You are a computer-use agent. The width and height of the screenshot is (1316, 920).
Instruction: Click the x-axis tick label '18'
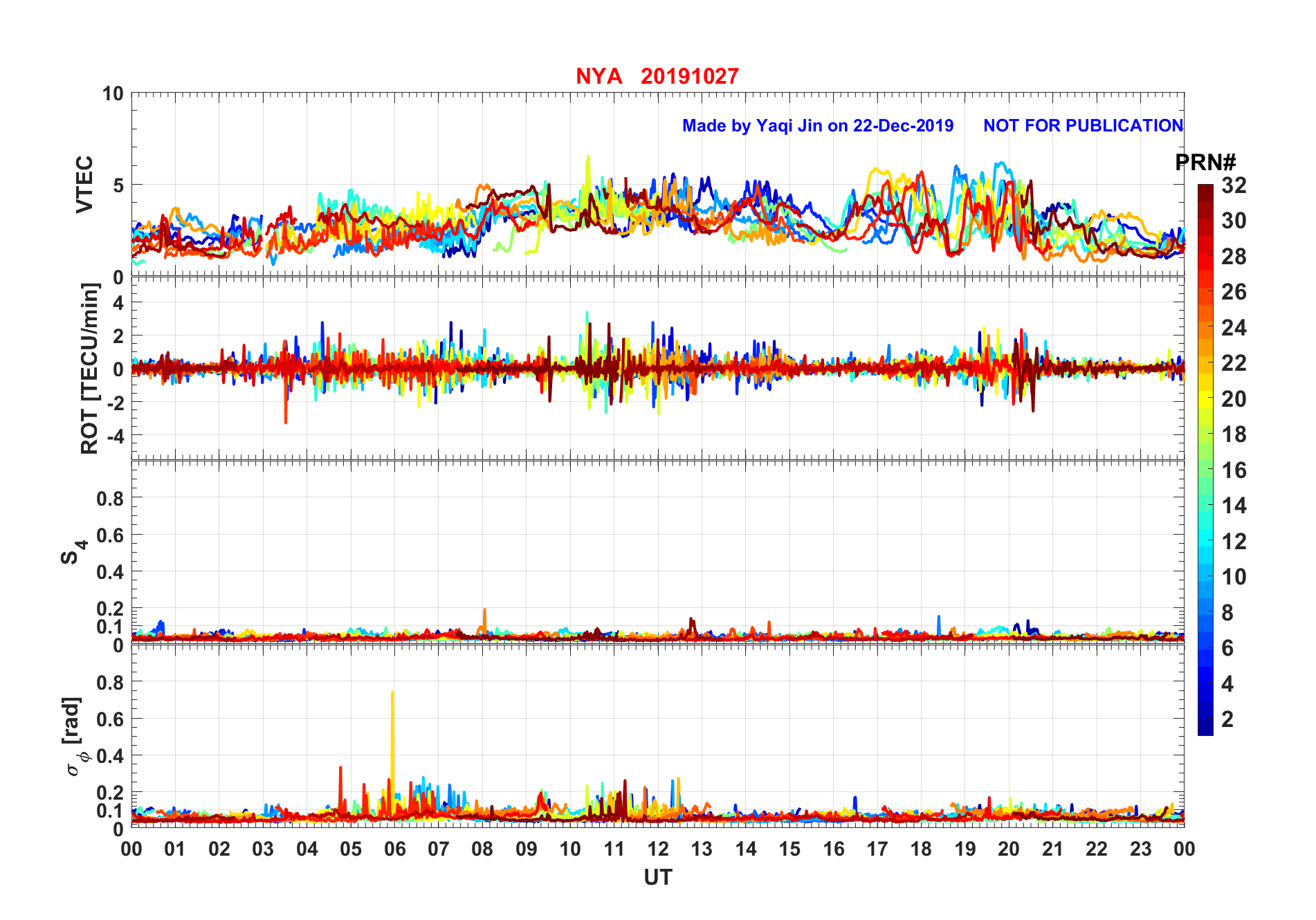point(921,849)
